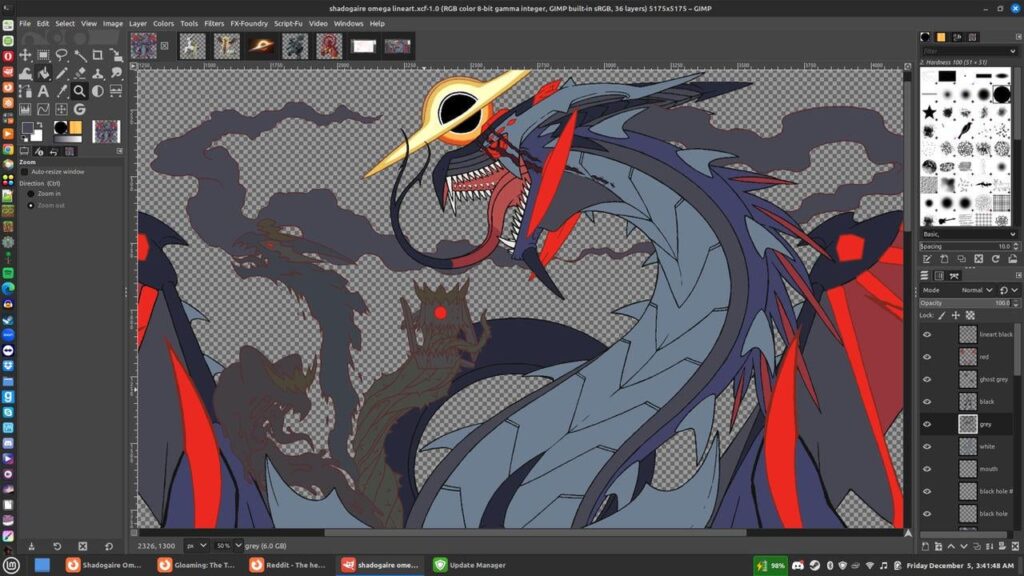Select the Clone tool
The height and width of the screenshot is (576, 1024).
click(98, 72)
